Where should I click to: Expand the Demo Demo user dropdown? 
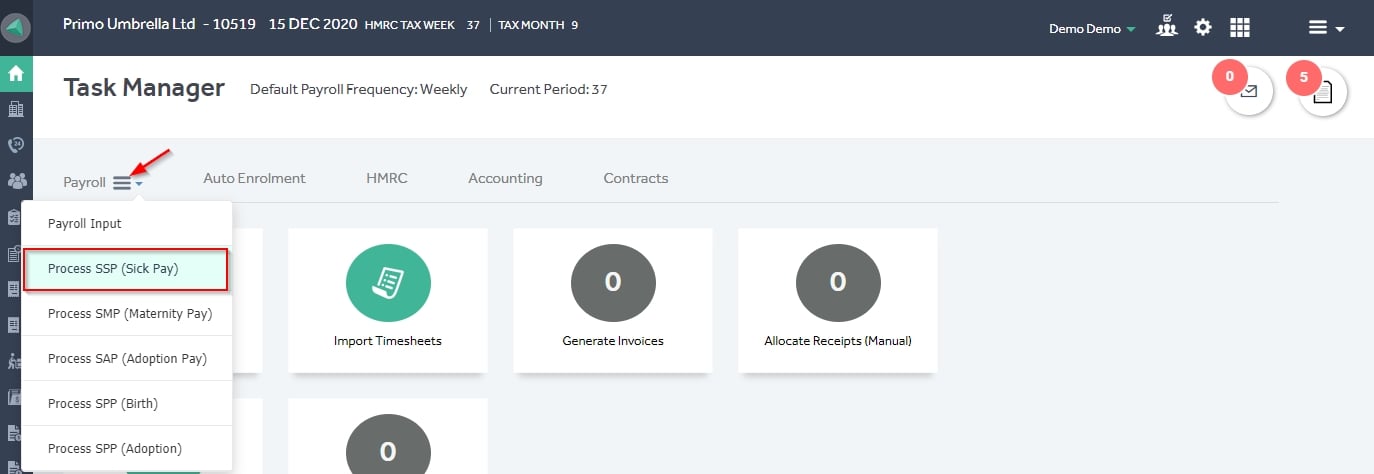(x=1092, y=29)
